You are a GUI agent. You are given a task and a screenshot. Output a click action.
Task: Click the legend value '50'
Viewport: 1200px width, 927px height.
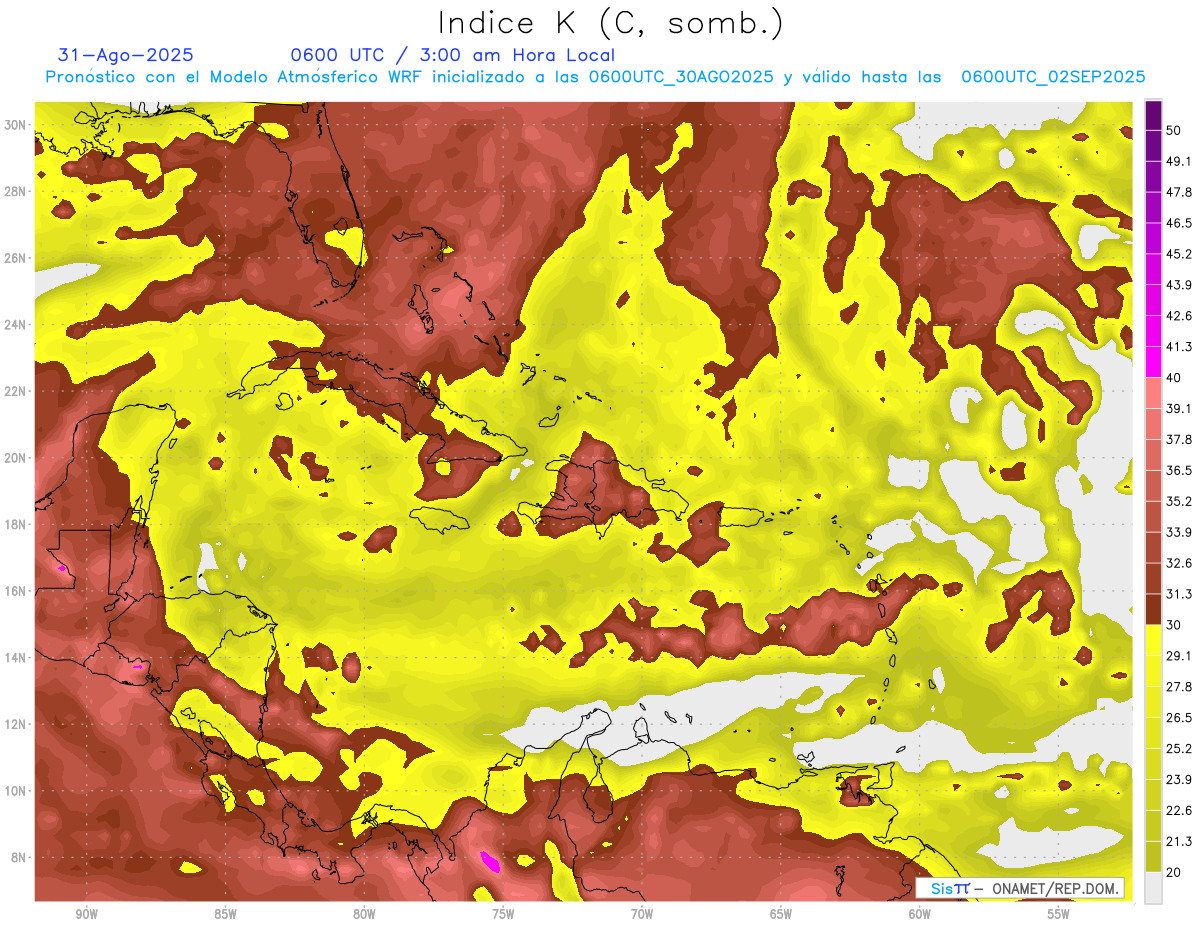pos(1174,131)
